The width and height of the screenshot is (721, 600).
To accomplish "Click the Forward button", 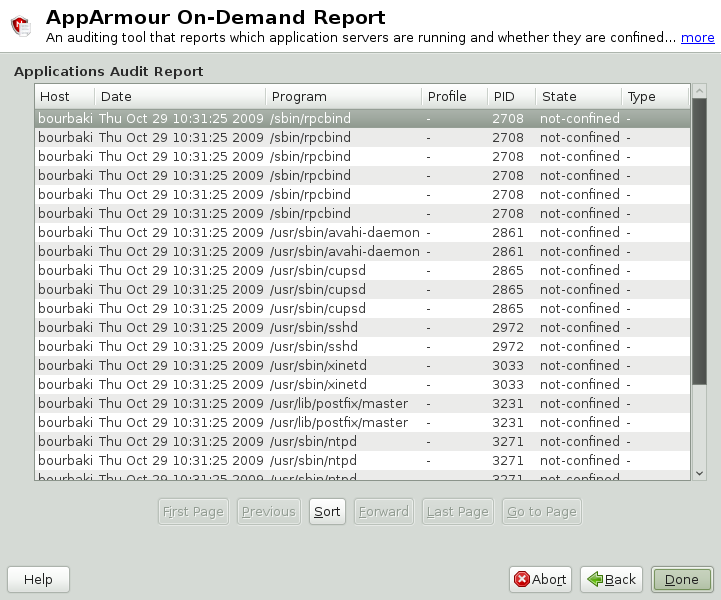I will [x=383, y=512].
